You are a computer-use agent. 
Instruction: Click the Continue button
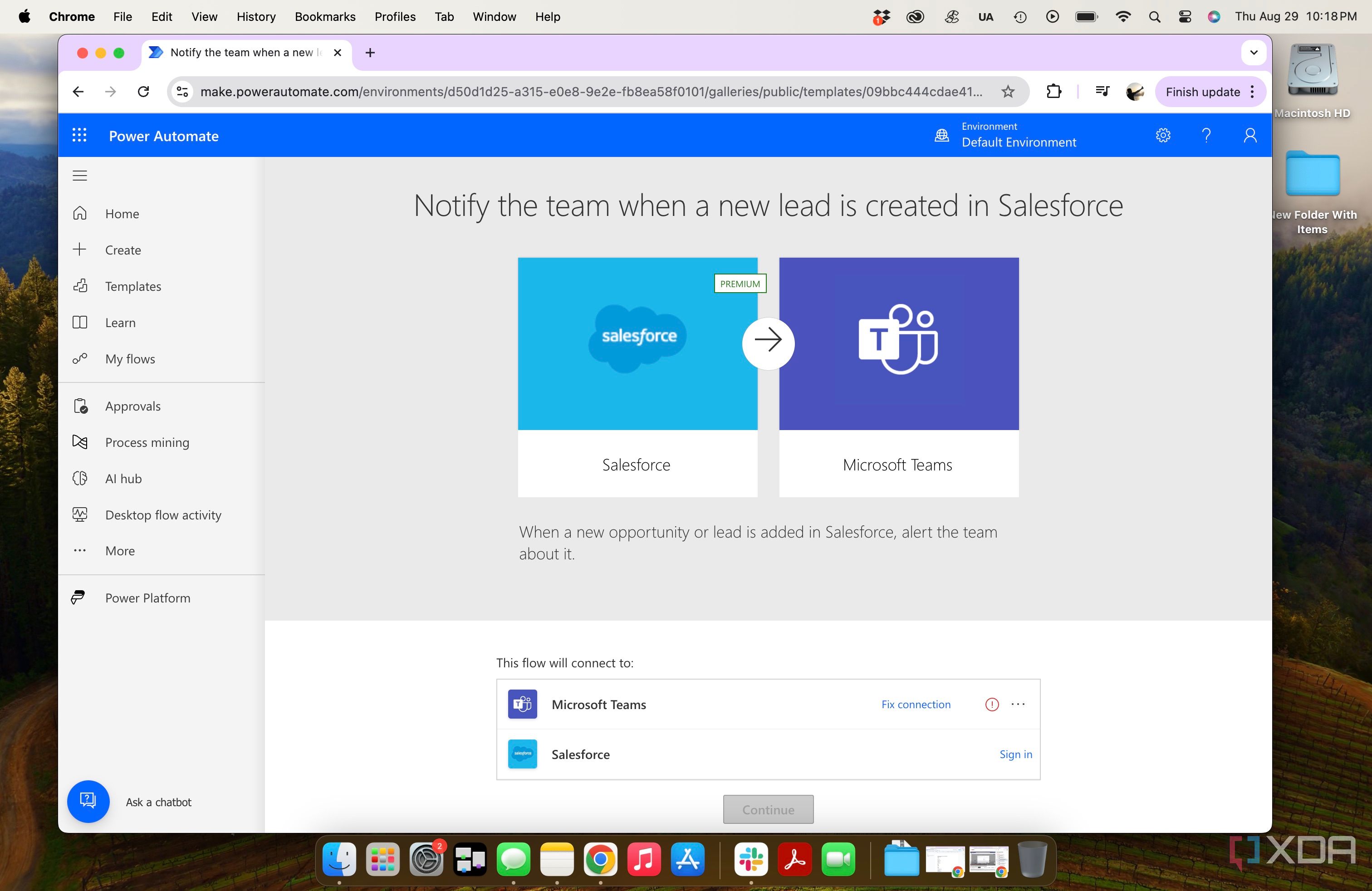click(769, 809)
